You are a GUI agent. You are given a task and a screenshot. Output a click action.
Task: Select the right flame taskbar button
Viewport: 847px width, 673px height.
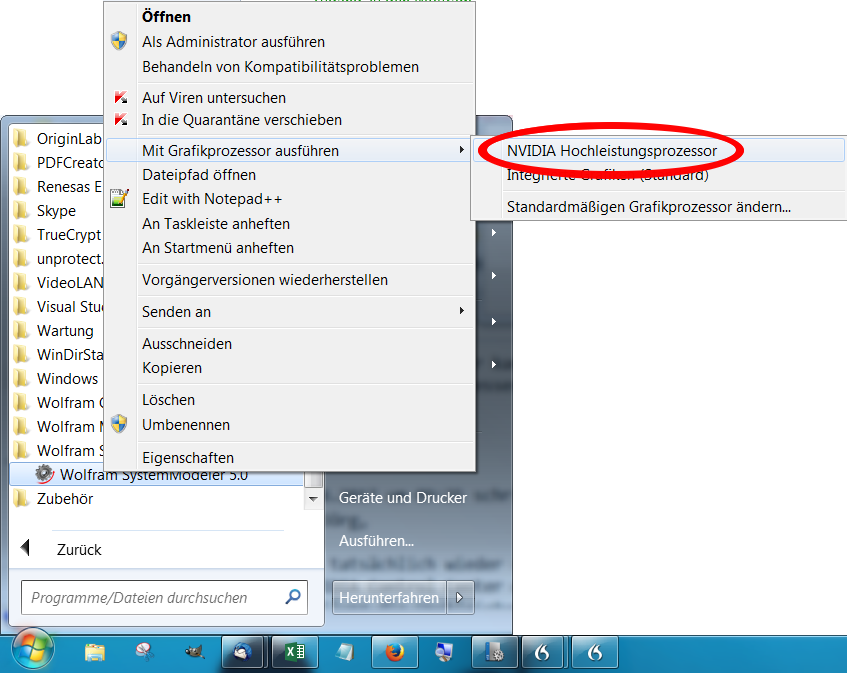tap(594, 652)
